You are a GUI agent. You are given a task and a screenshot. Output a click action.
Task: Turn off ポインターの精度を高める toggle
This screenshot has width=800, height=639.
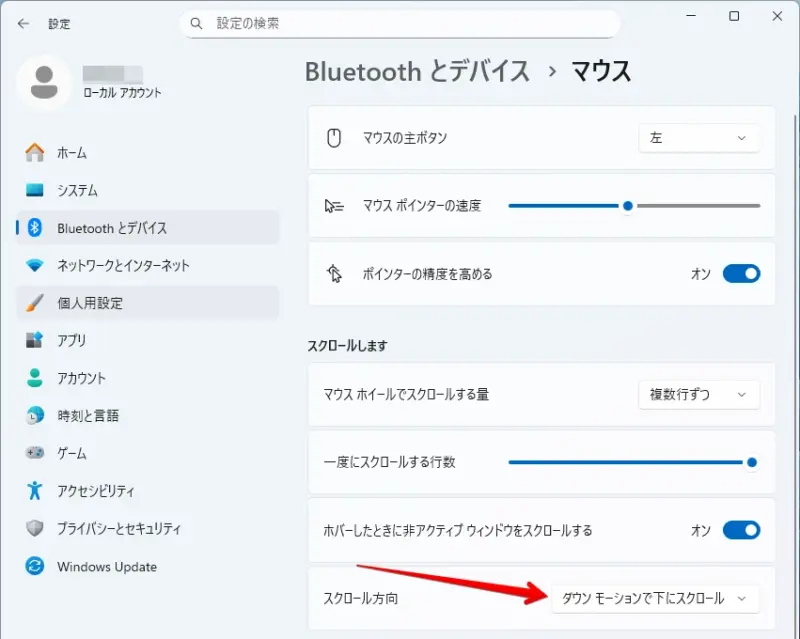point(741,274)
